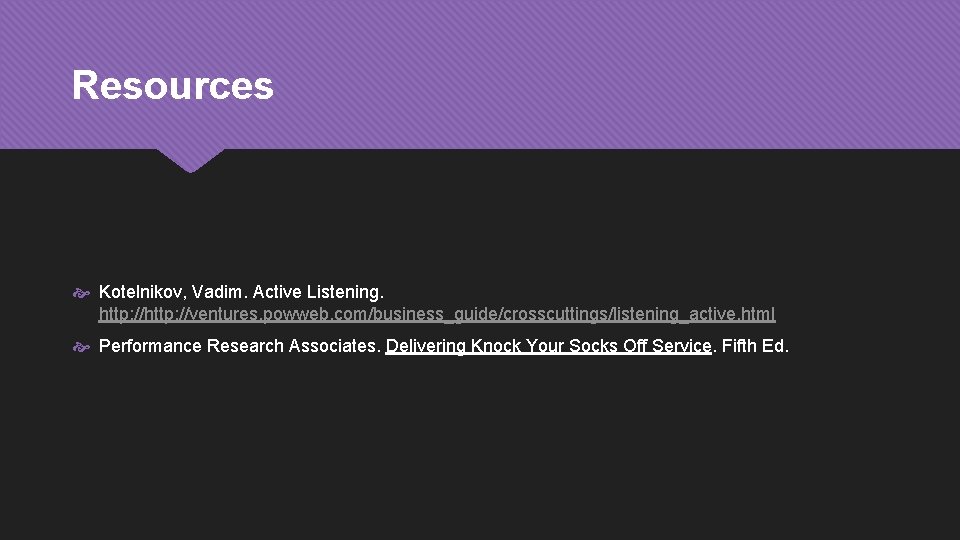Click the underlined Delivering Knock Your Socks Off Service title

(548, 346)
